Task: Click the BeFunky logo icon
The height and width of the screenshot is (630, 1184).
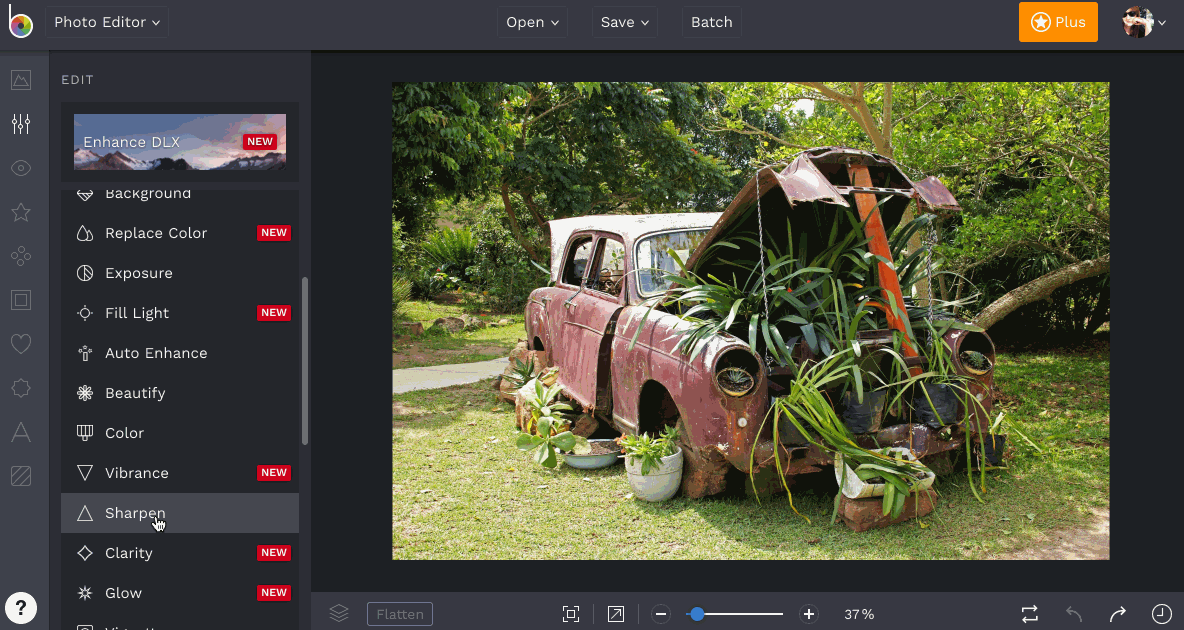Action: (20, 22)
